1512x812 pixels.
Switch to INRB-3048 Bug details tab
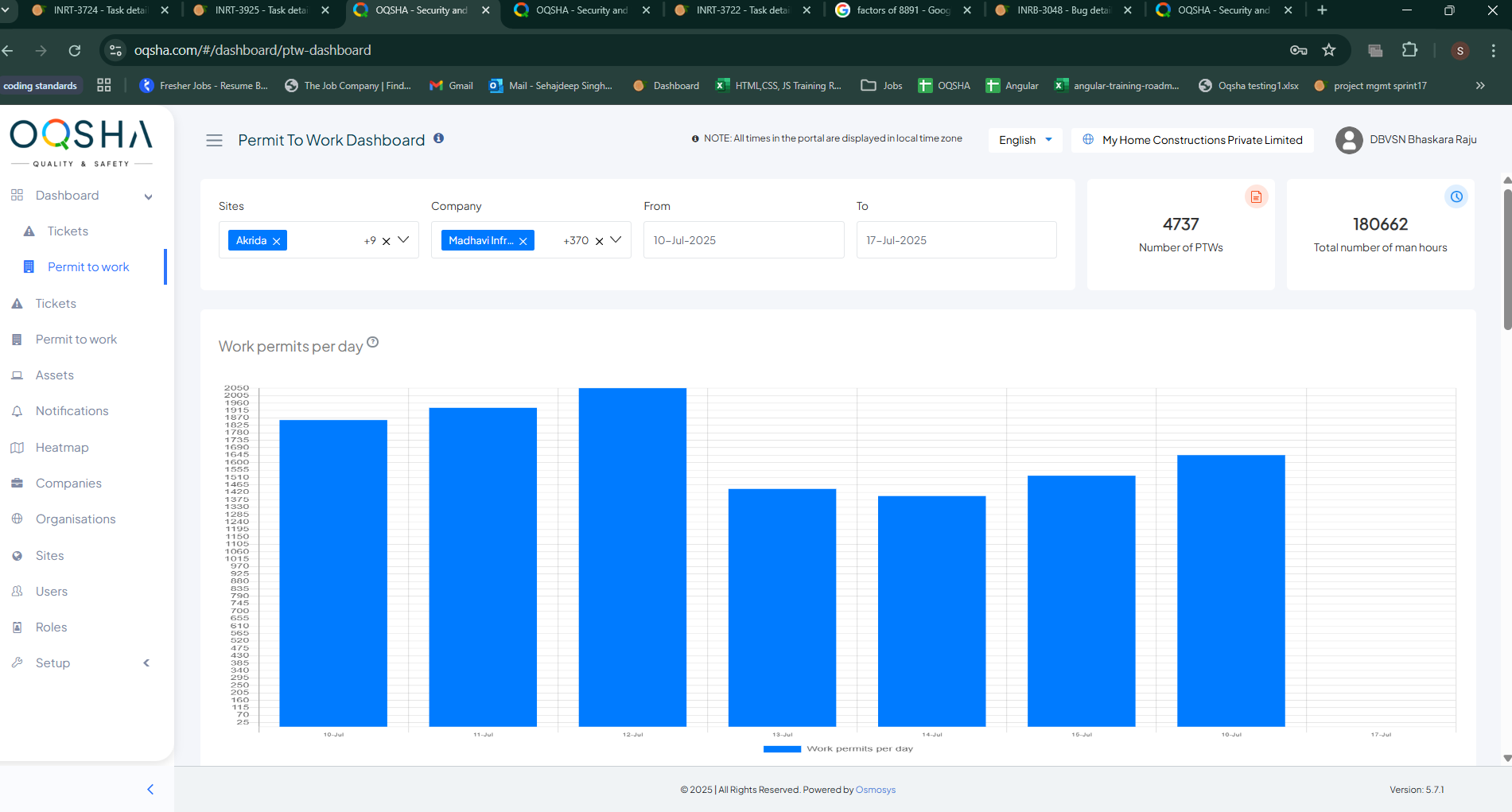(x=1062, y=10)
